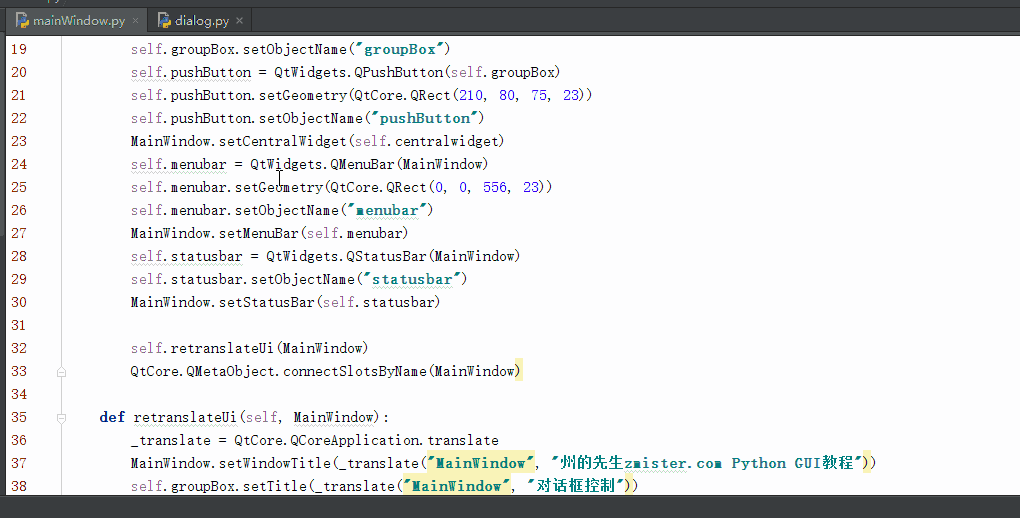Collapse the retranslateUi function fold marker

point(61,418)
